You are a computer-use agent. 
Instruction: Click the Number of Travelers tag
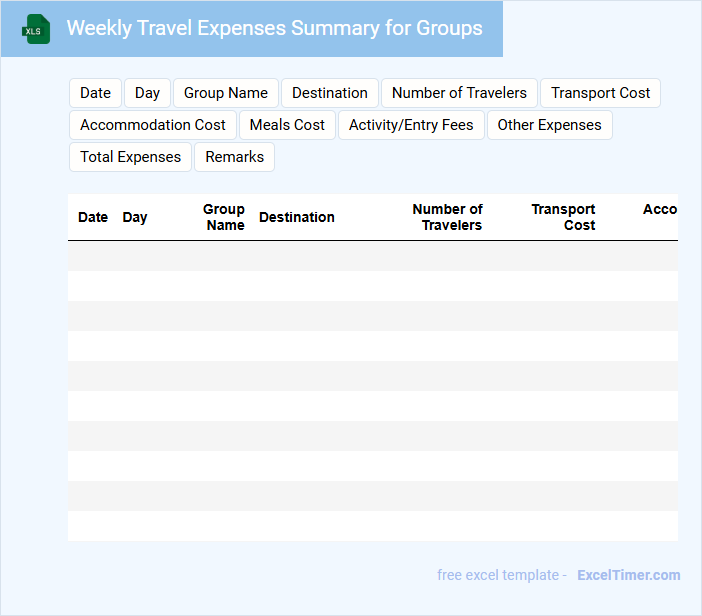pos(459,93)
